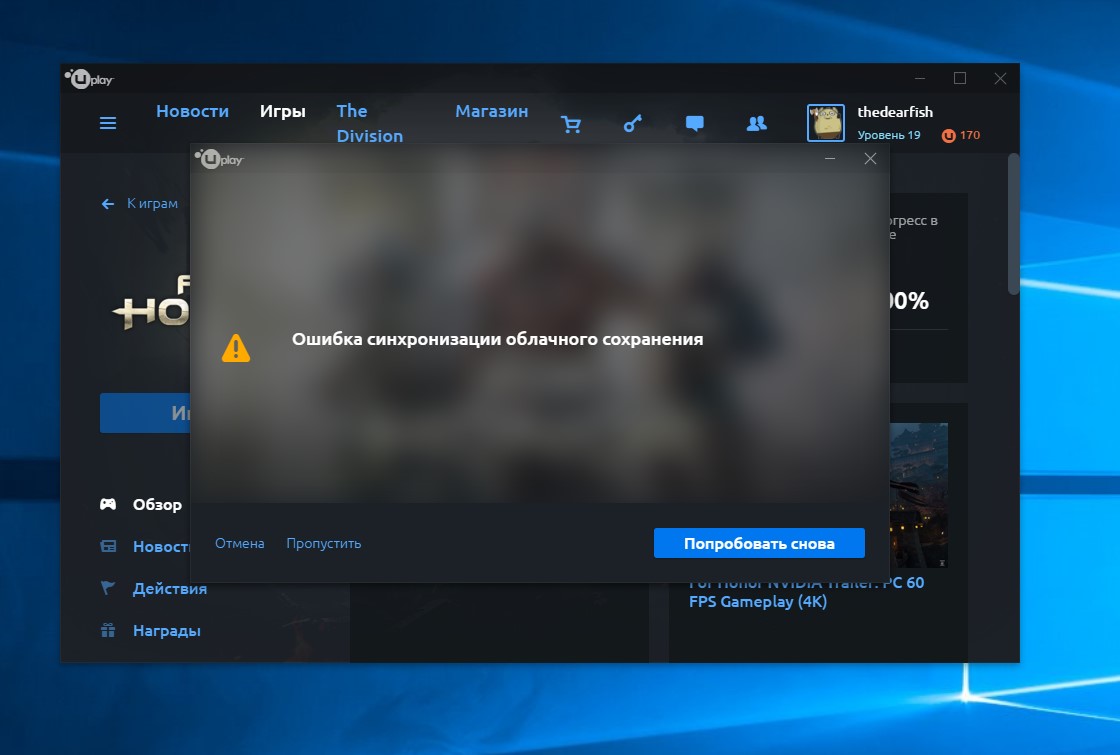Viewport: 1120px width, 755px height.
Task: Open the hamburger menu in Uplay
Action: click(x=108, y=124)
